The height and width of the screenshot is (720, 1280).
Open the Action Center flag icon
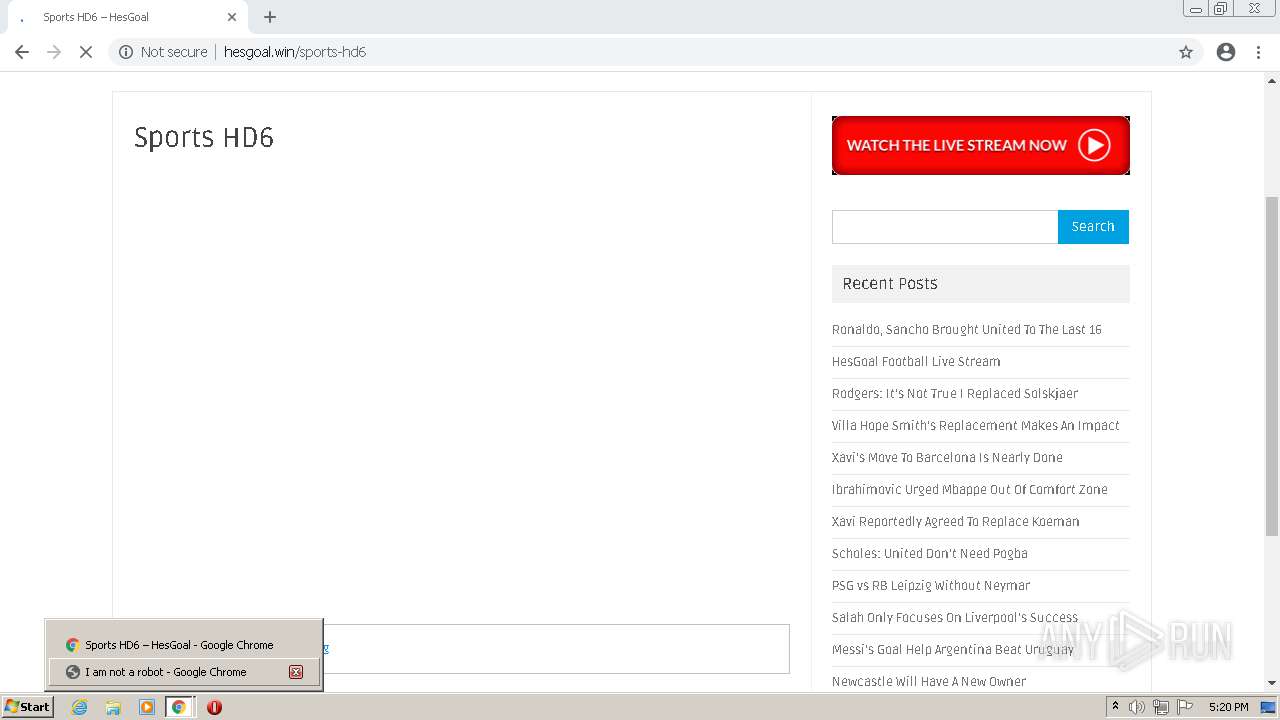(1185, 707)
